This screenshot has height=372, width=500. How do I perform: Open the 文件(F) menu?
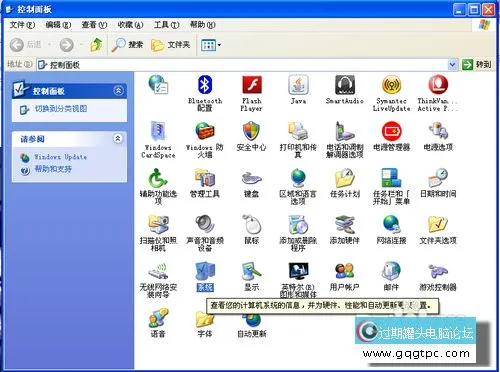[22, 25]
